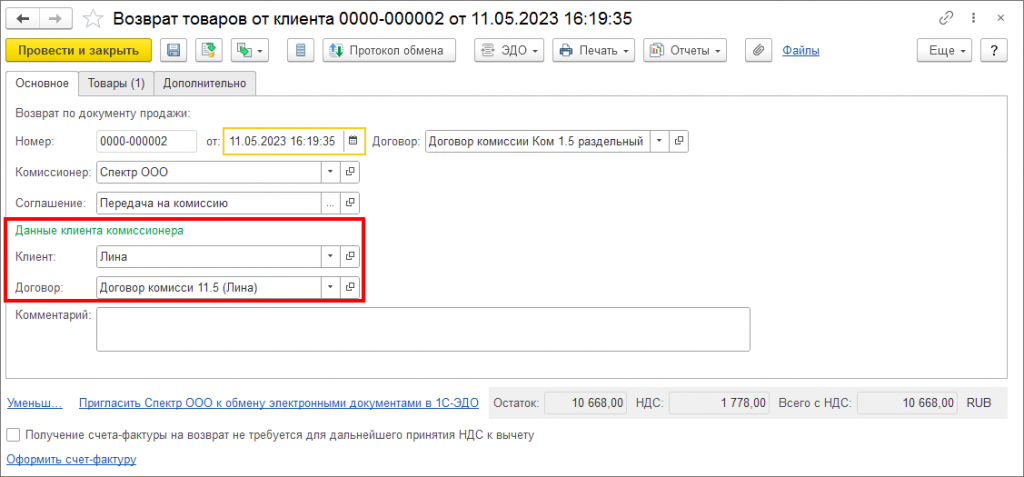Add document to favorites with star
Screen dimensions: 1024x477
93,19
